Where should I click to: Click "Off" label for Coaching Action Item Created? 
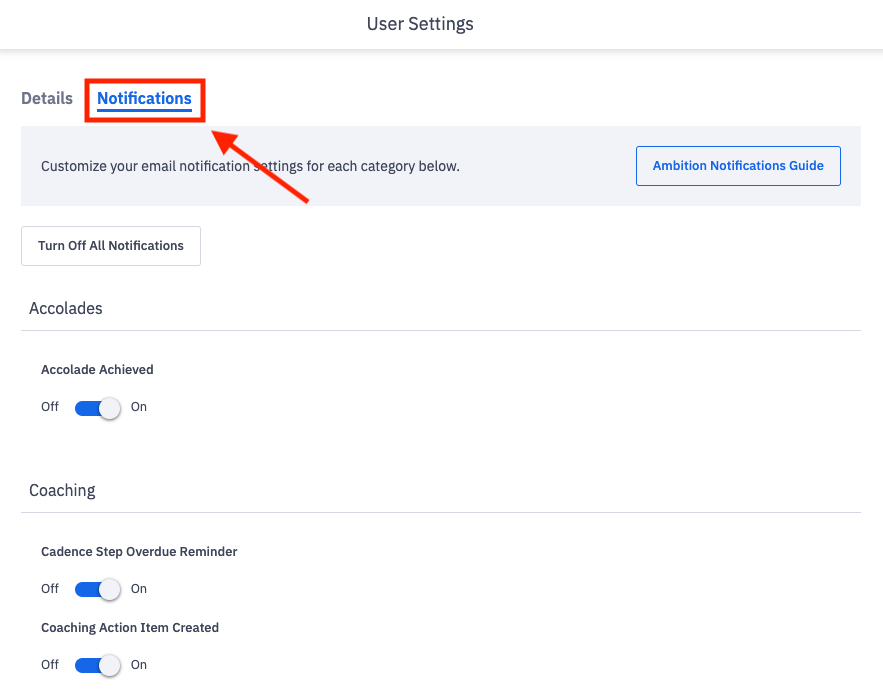[50, 665]
